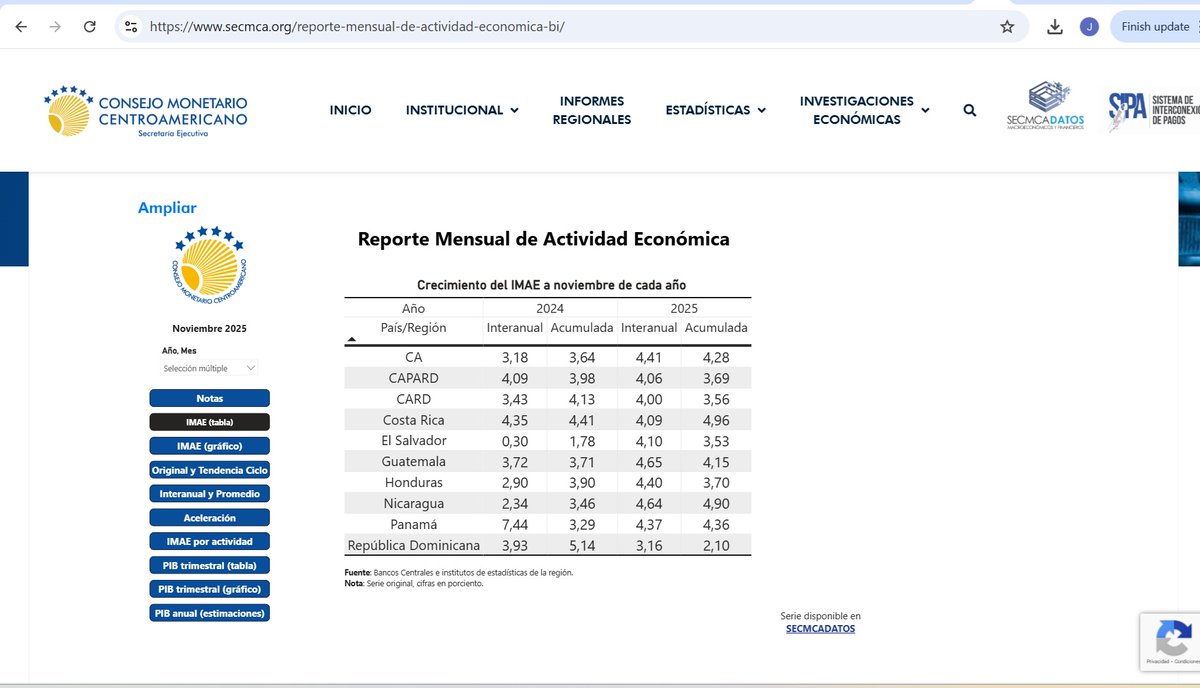Open browser downloads icon

coord(1055,27)
